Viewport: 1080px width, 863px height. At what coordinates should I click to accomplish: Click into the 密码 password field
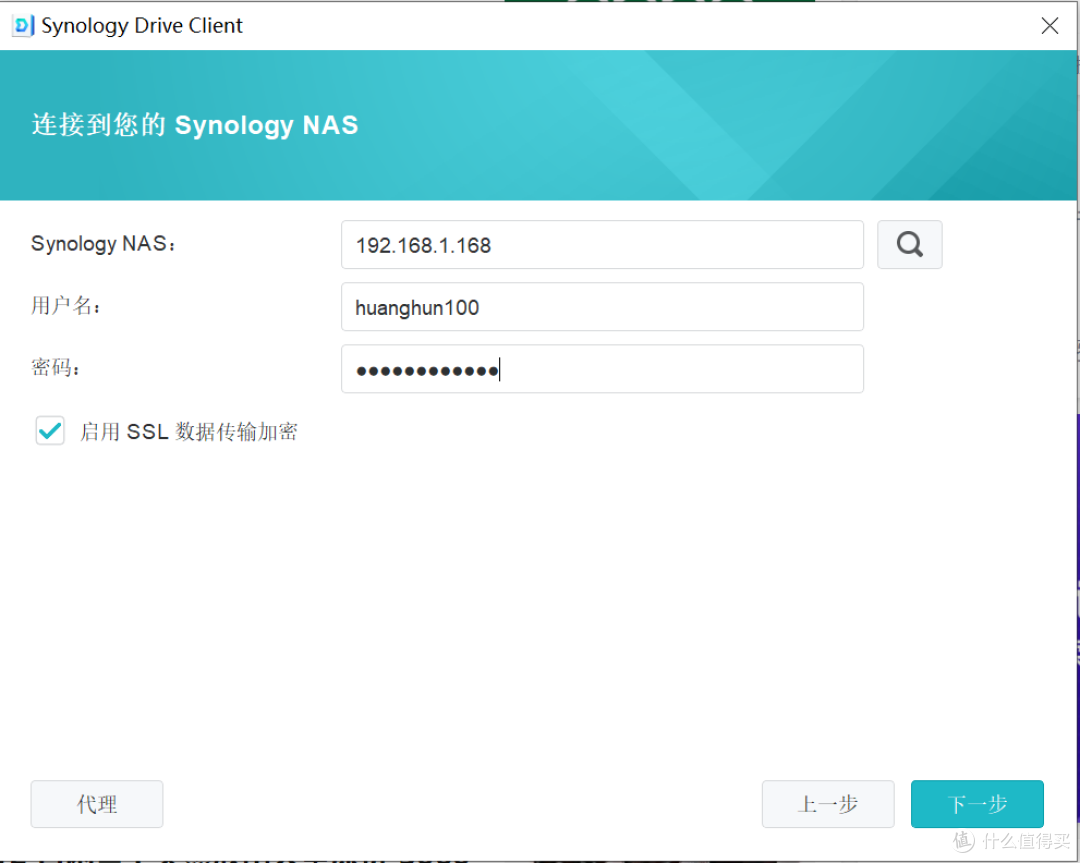click(602, 368)
